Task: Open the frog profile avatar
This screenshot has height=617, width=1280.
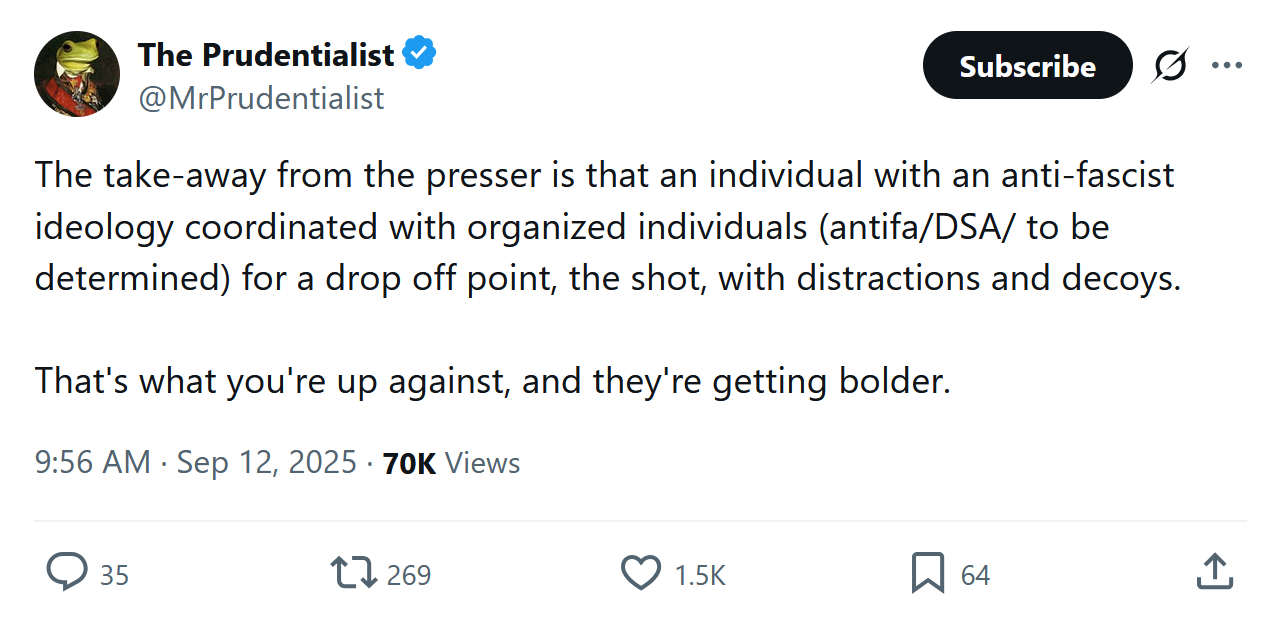Action: (x=77, y=73)
